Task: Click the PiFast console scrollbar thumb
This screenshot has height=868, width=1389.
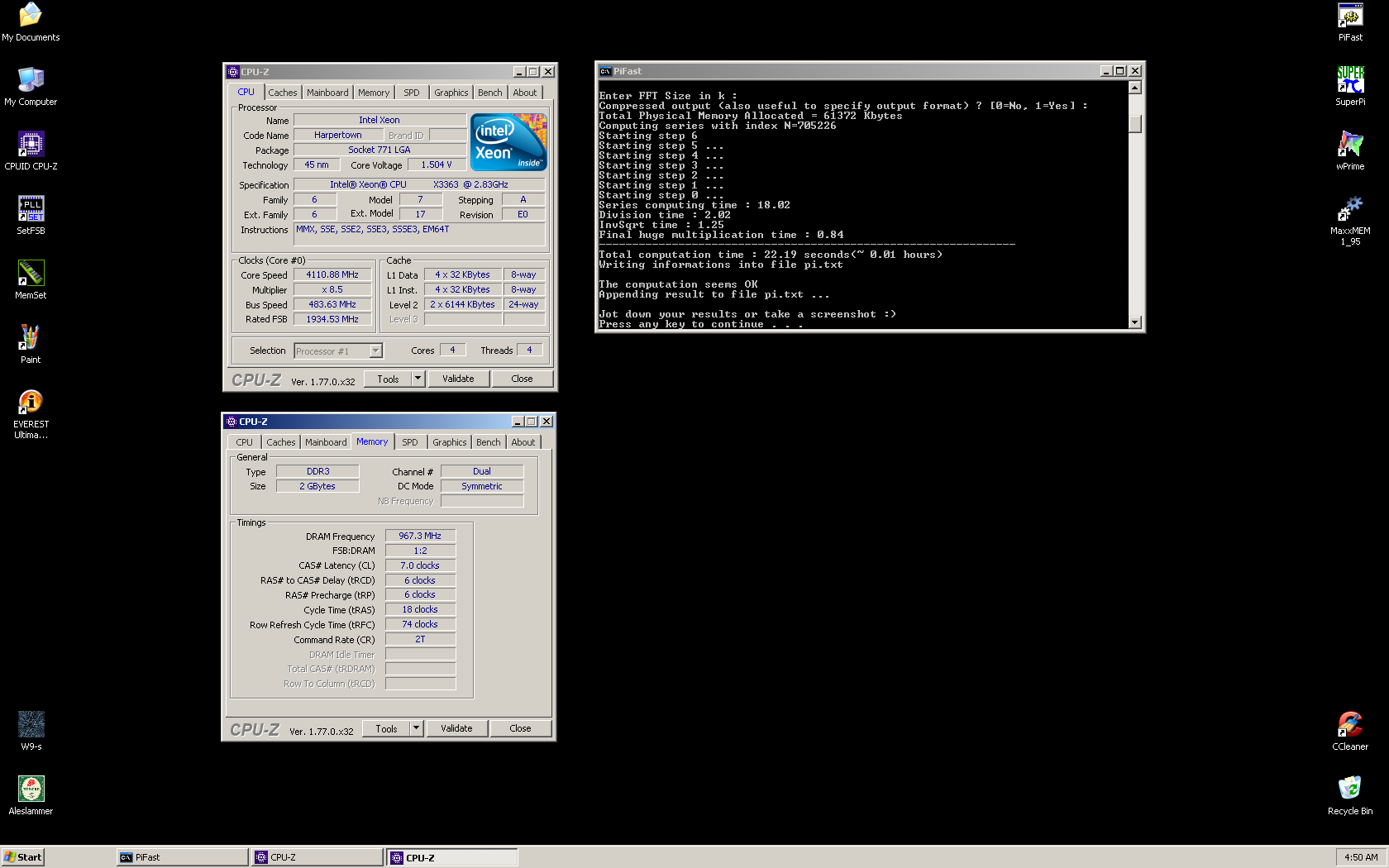Action: click(1135, 123)
